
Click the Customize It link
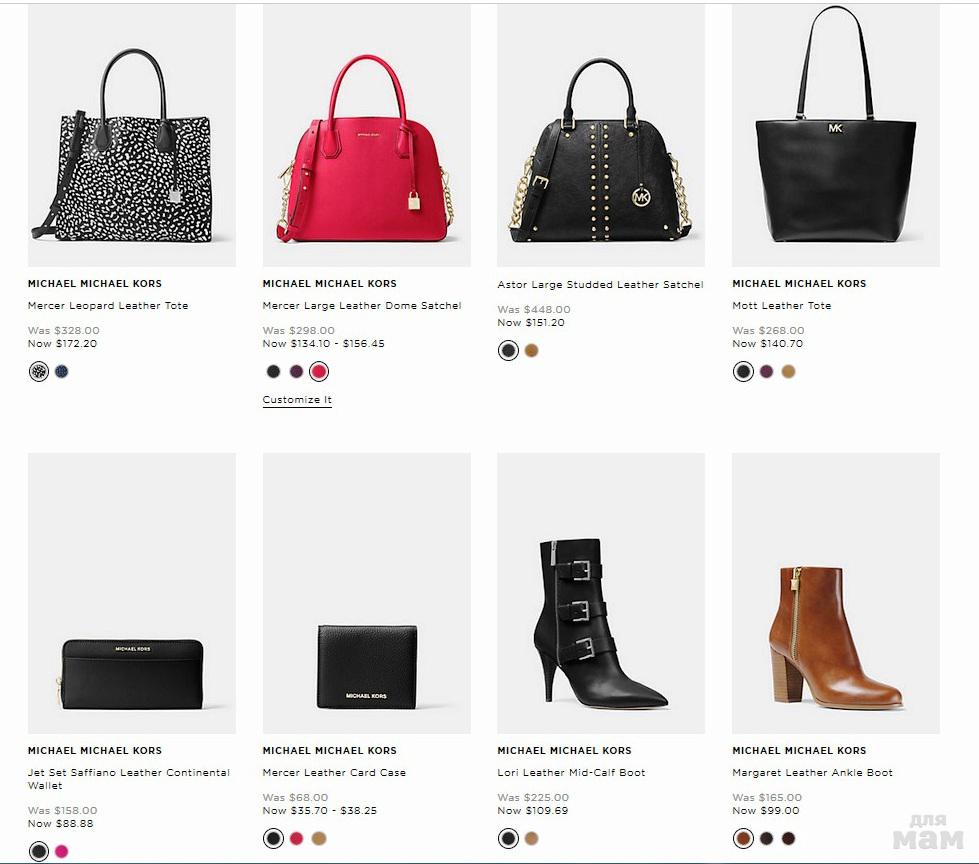(x=297, y=400)
